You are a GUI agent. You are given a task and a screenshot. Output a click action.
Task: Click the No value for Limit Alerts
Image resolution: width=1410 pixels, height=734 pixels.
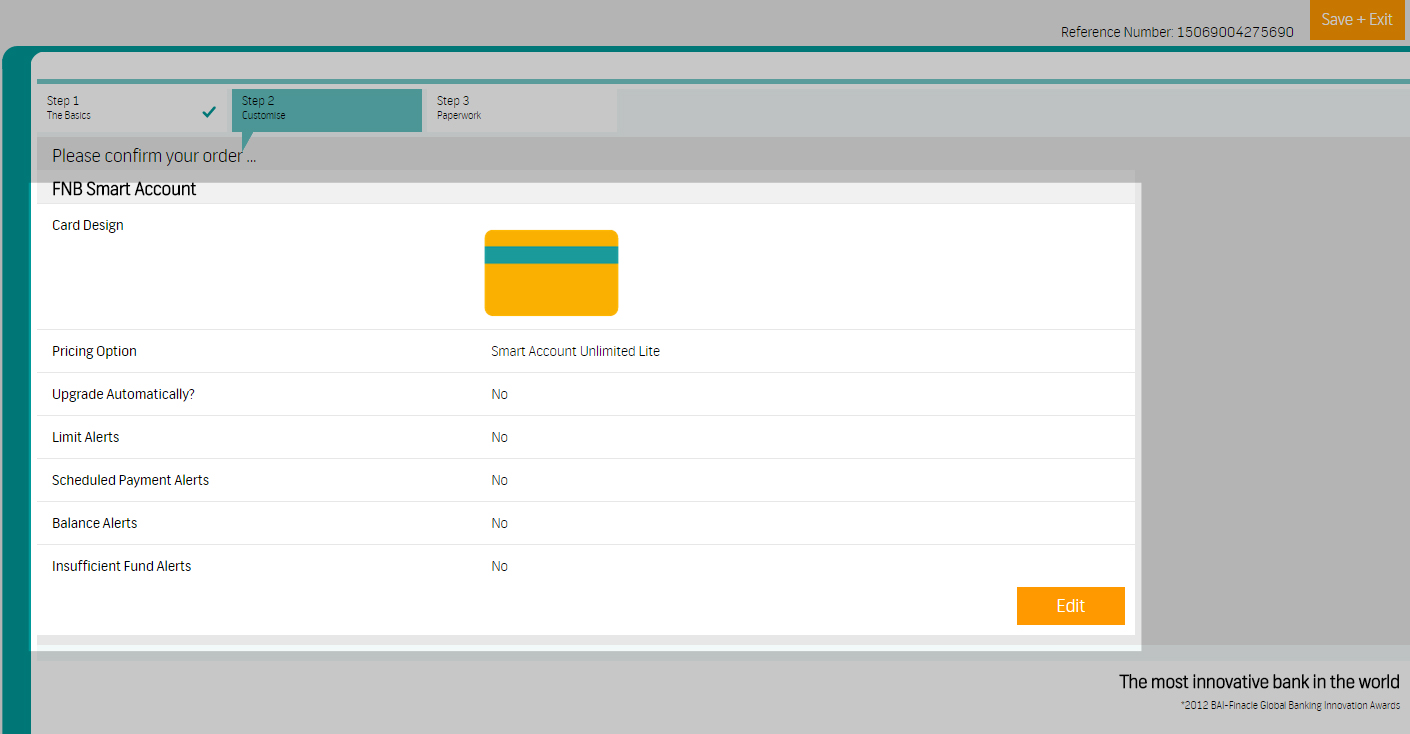(499, 437)
